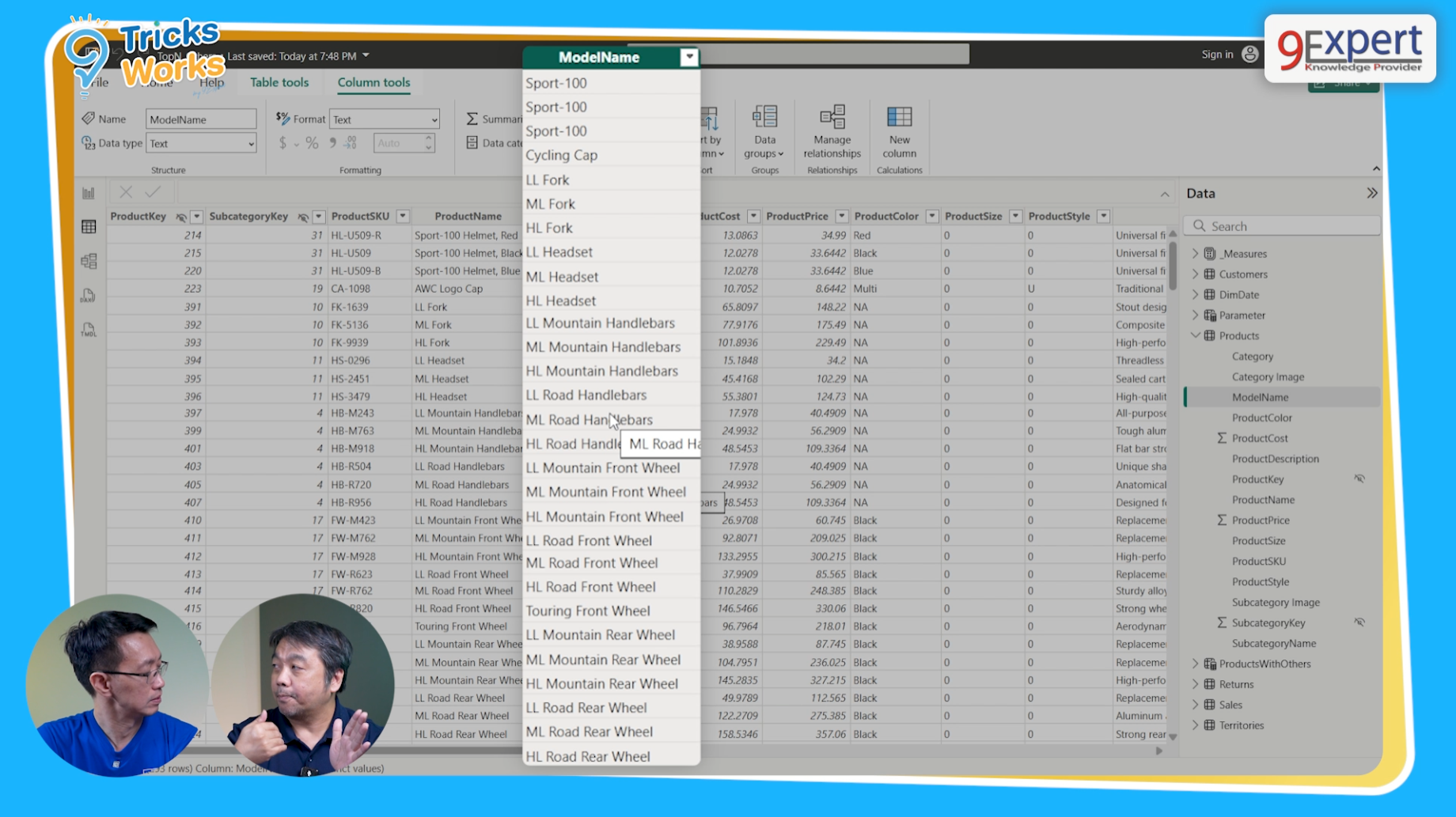1456x817 pixels.
Task: Expand the Sales table in Data pane
Action: (1196, 704)
